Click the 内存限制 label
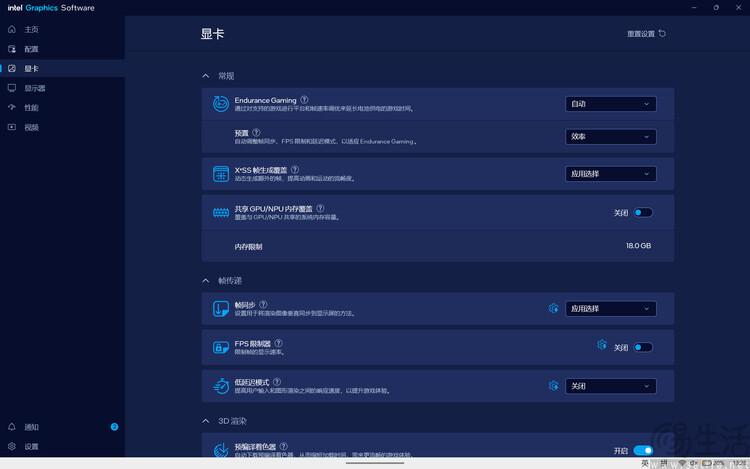Image resolution: width=750 pixels, height=469 pixels. pyautogui.click(x=248, y=247)
